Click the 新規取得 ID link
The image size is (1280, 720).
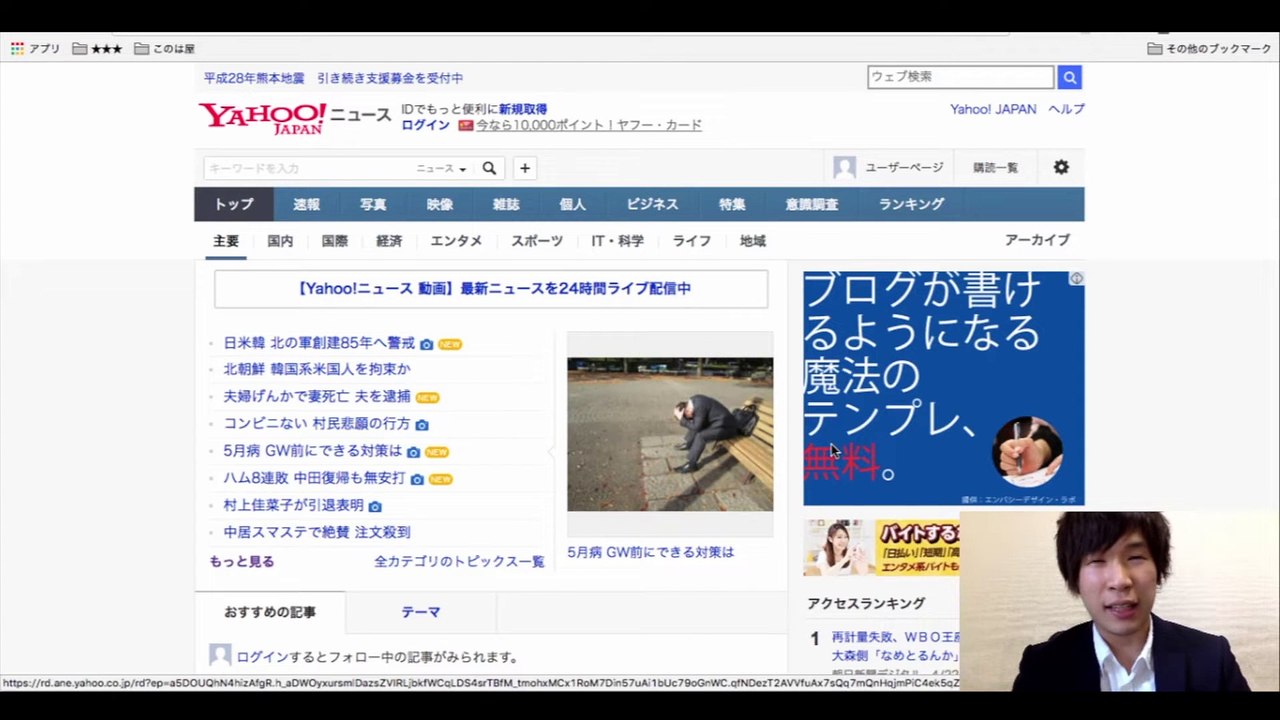click(523, 109)
